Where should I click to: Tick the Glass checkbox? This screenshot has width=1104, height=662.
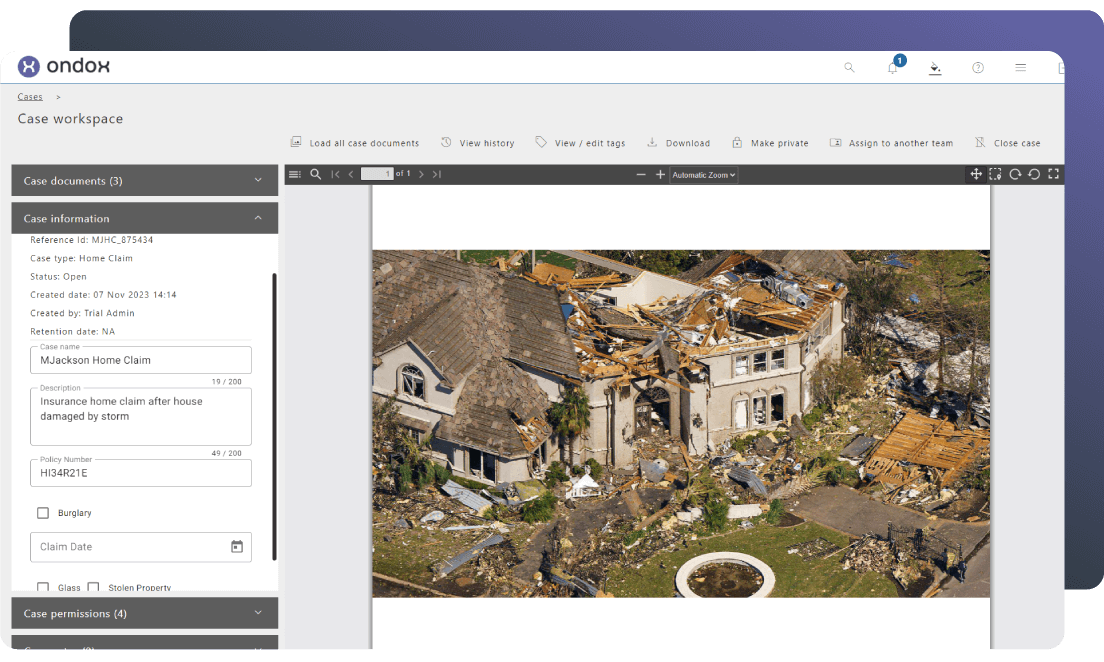pyautogui.click(x=43, y=587)
